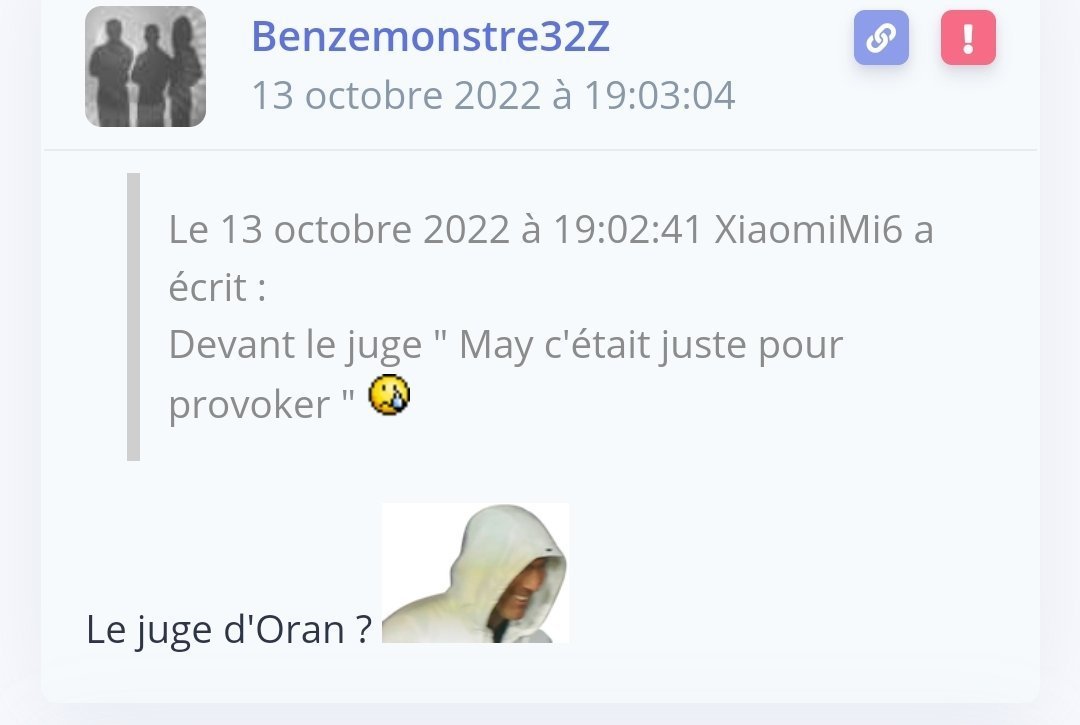Open Benzemonstre32Z's avatar picture
1080x725 pixels.
click(x=145, y=67)
